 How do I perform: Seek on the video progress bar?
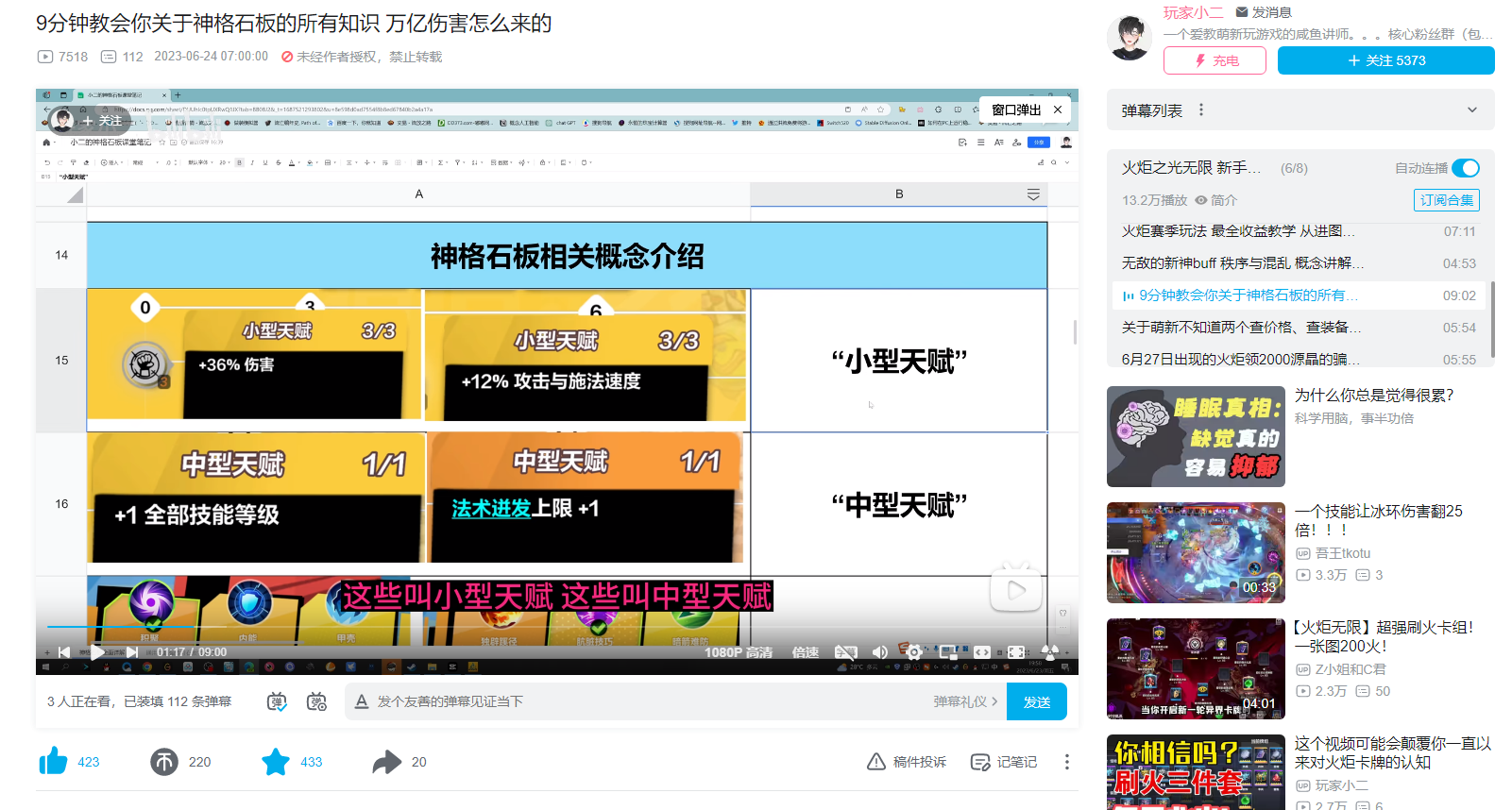click(x=557, y=626)
